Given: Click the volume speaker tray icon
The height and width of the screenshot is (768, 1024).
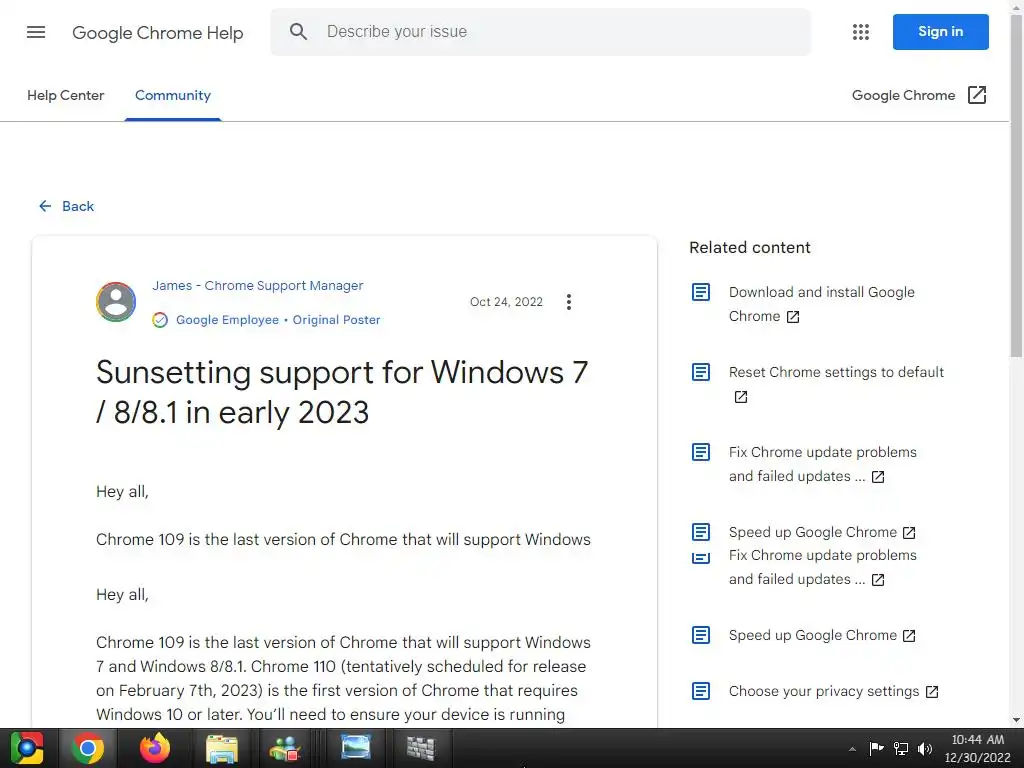Looking at the screenshot, I should (x=925, y=748).
